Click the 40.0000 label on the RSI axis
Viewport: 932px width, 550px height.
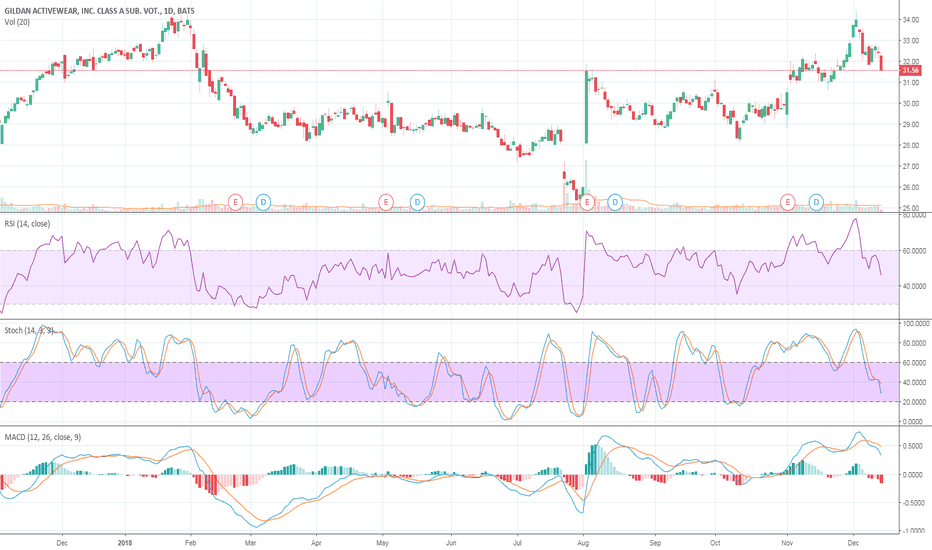click(914, 286)
